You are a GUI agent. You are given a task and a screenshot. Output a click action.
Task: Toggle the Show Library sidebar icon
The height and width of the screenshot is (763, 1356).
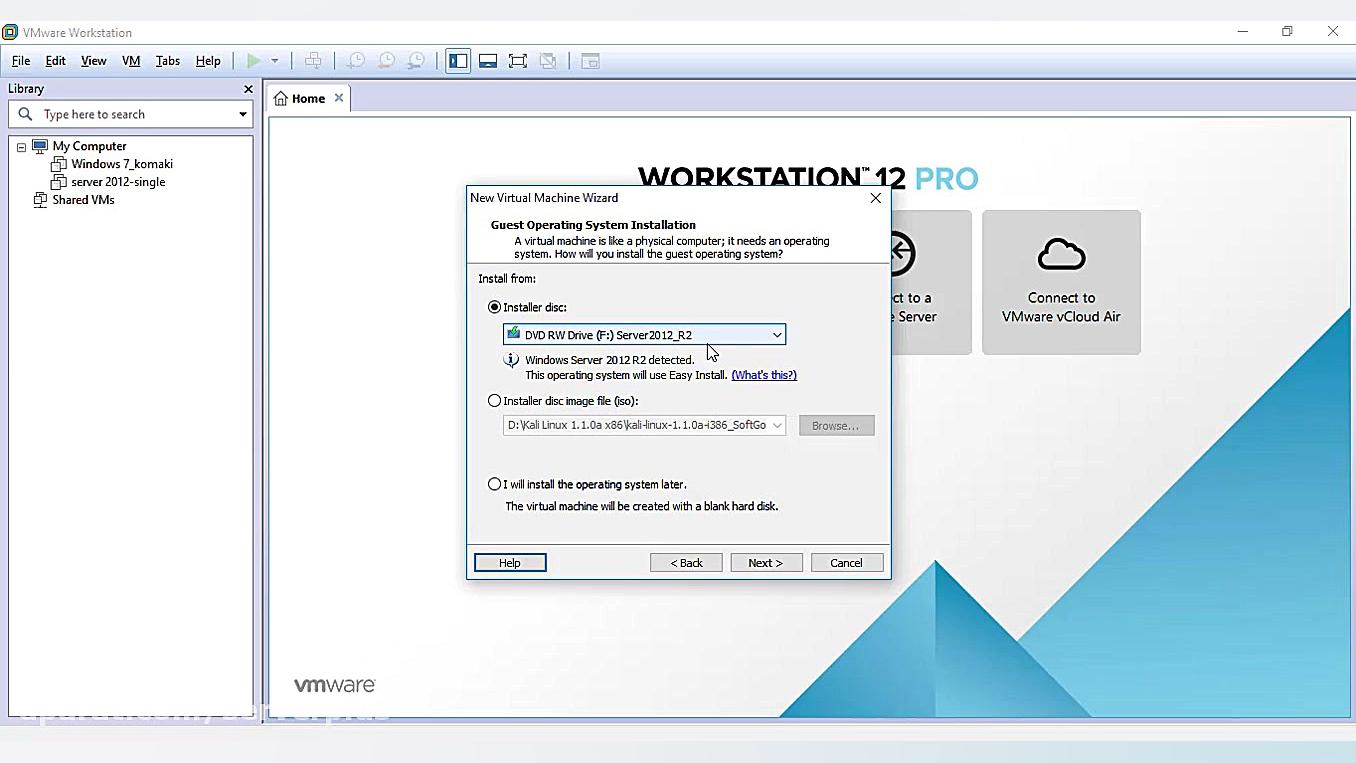(x=458, y=61)
